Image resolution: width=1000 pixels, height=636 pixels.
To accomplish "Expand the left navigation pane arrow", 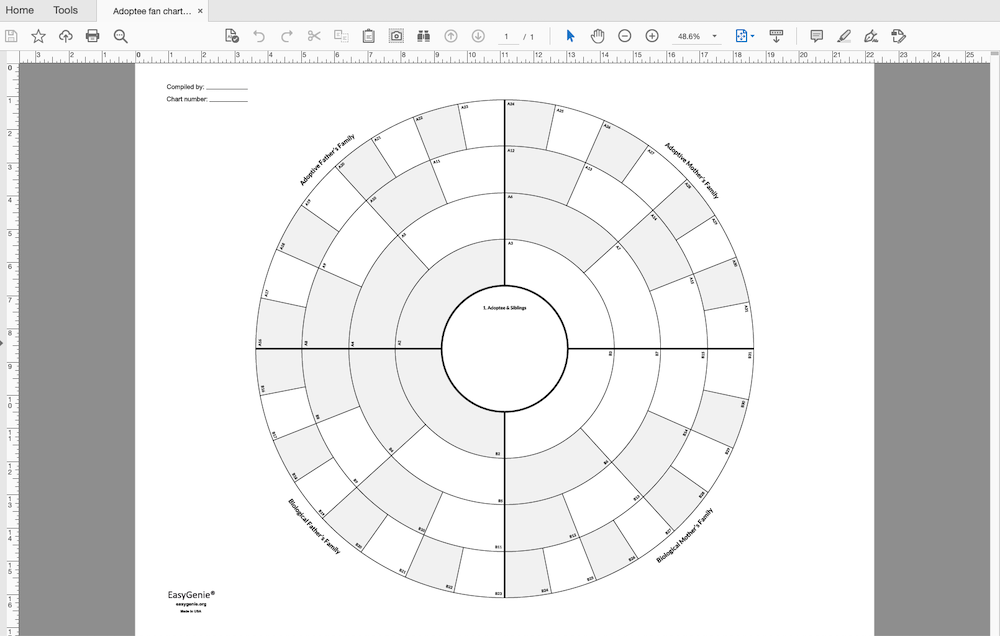I will pyautogui.click(x=2, y=343).
